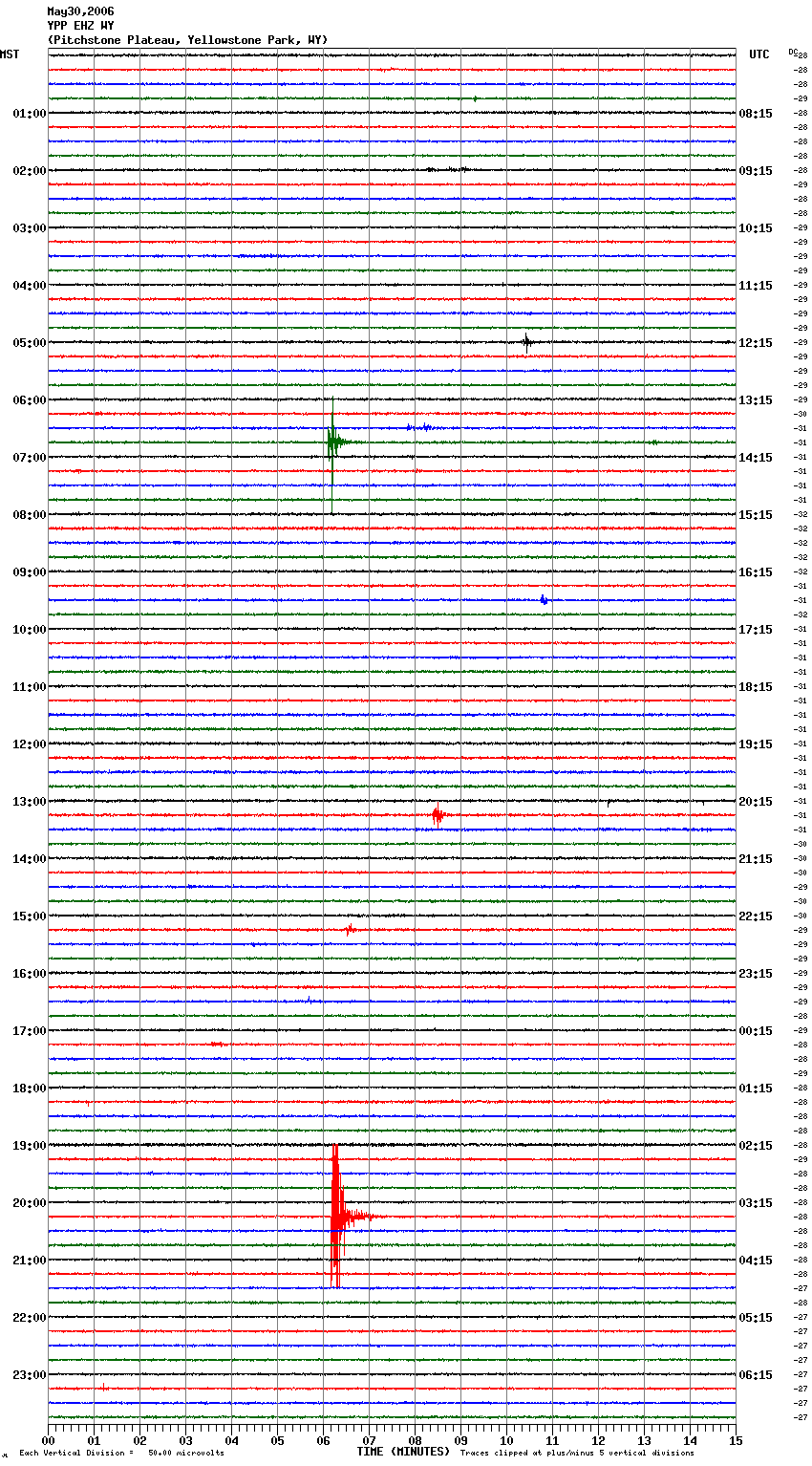Select the 20:00 MST time label
The image size is (812, 1466).
[x=29, y=1203]
